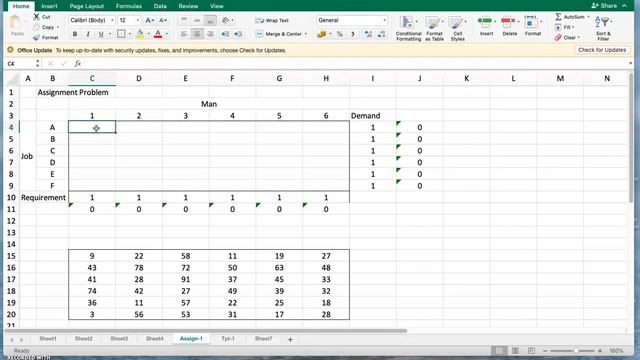Align text to the right
The height and width of the screenshot is (360, 640).
(210, 34)
